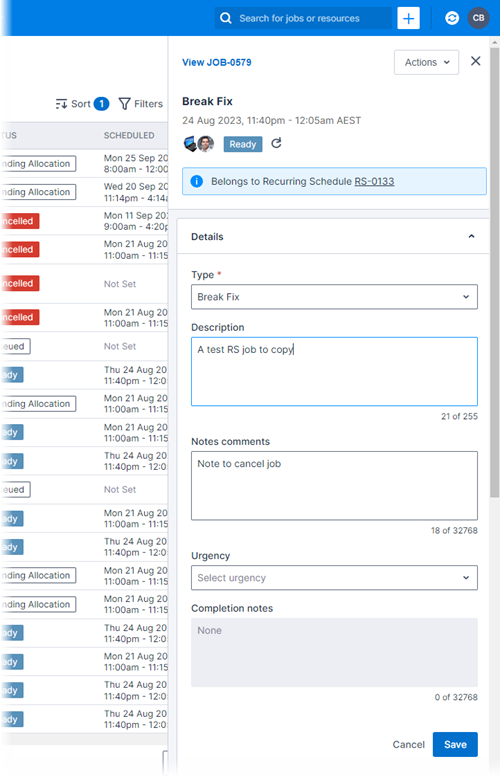The image size is (500, 778).
Task: Click the job title Break Fix heading
Action: point(207,101)
